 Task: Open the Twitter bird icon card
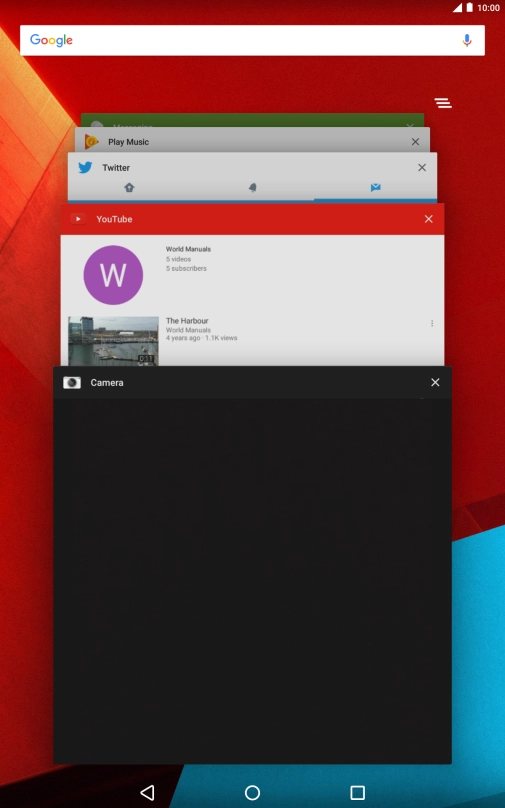click(86, 167)
